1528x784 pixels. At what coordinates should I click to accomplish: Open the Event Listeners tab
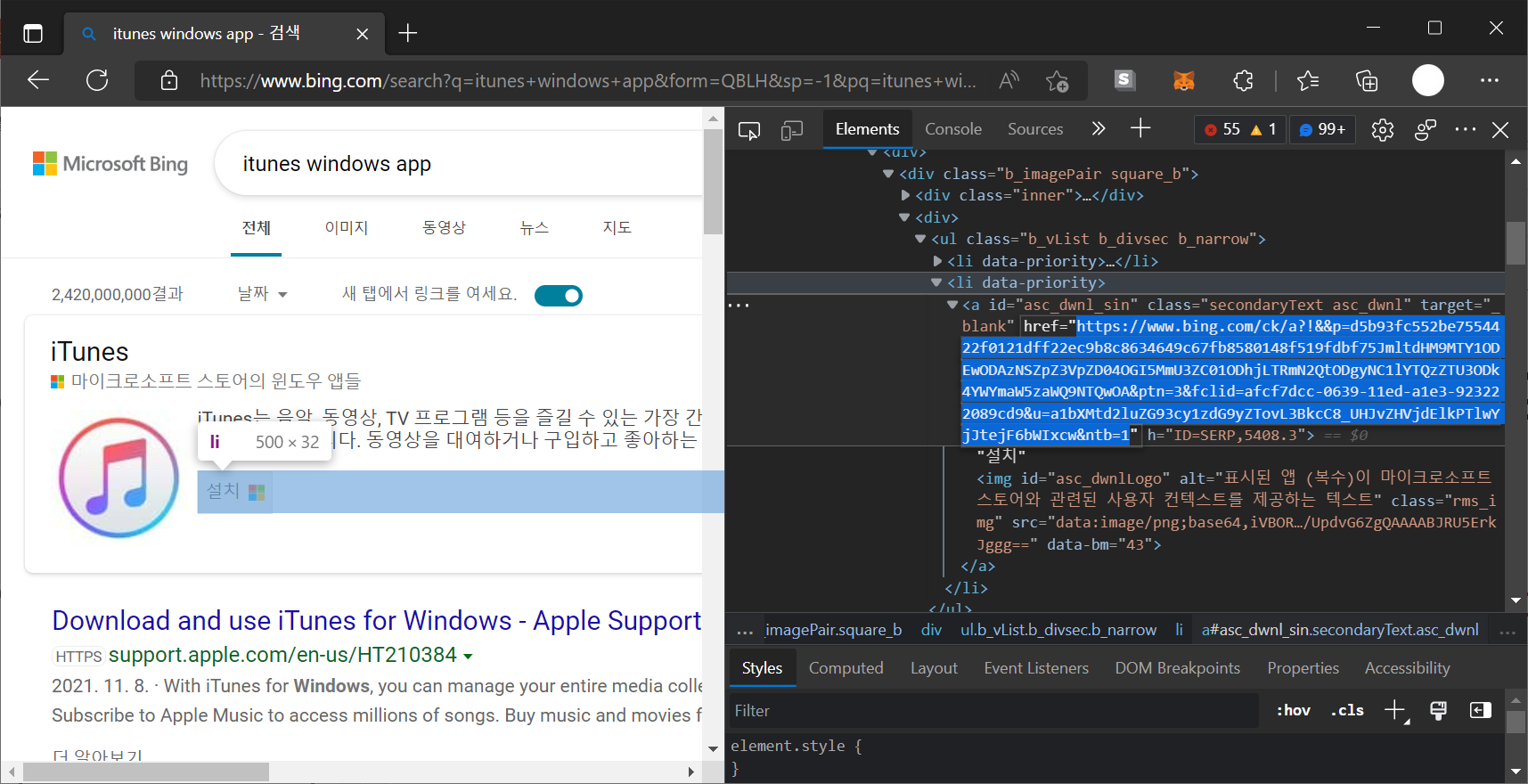point(1036,668)
